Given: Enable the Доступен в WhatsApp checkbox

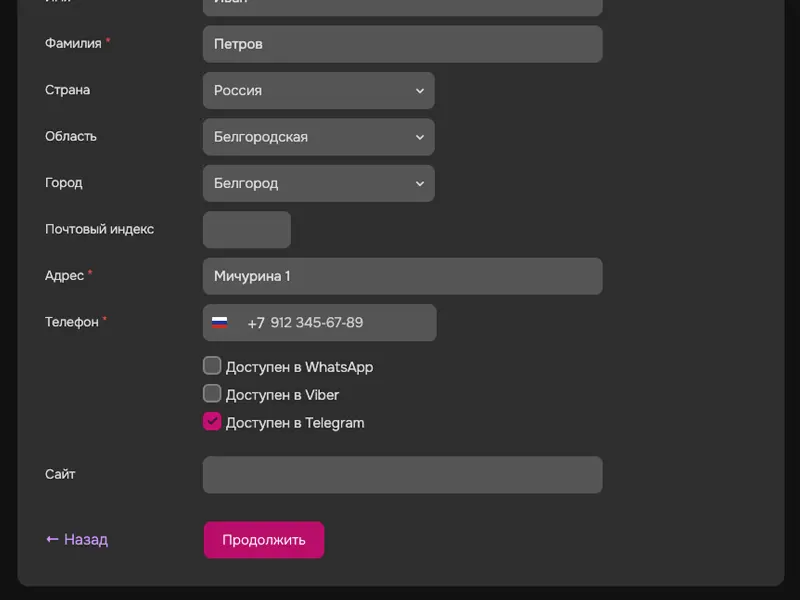Looking at the screenshot, I should 212,366.
